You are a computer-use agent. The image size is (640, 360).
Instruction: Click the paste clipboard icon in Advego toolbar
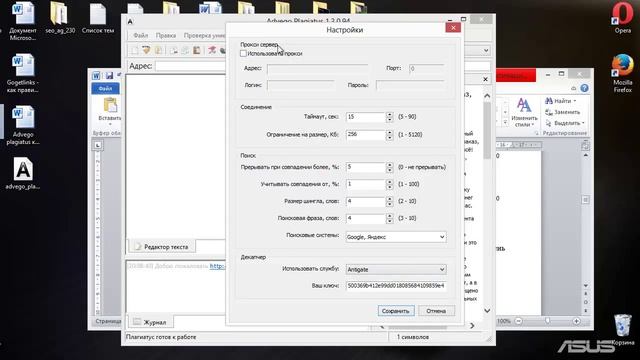click(x=197, y=51)
